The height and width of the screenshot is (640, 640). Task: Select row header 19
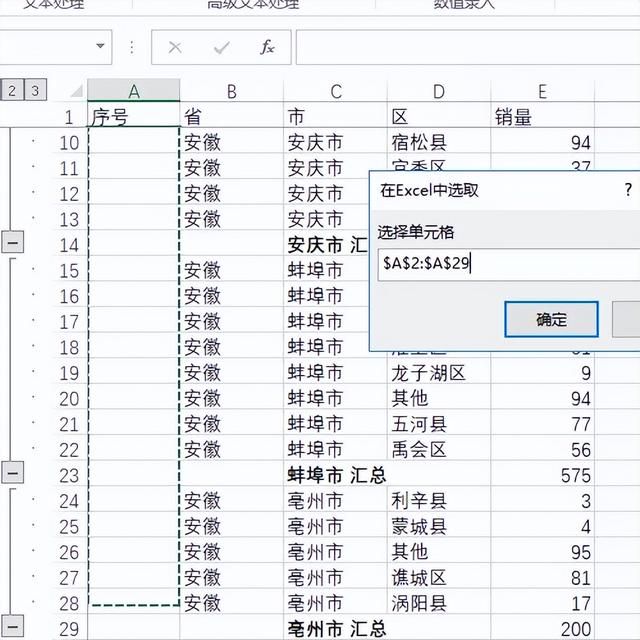(x=69, y=373)
